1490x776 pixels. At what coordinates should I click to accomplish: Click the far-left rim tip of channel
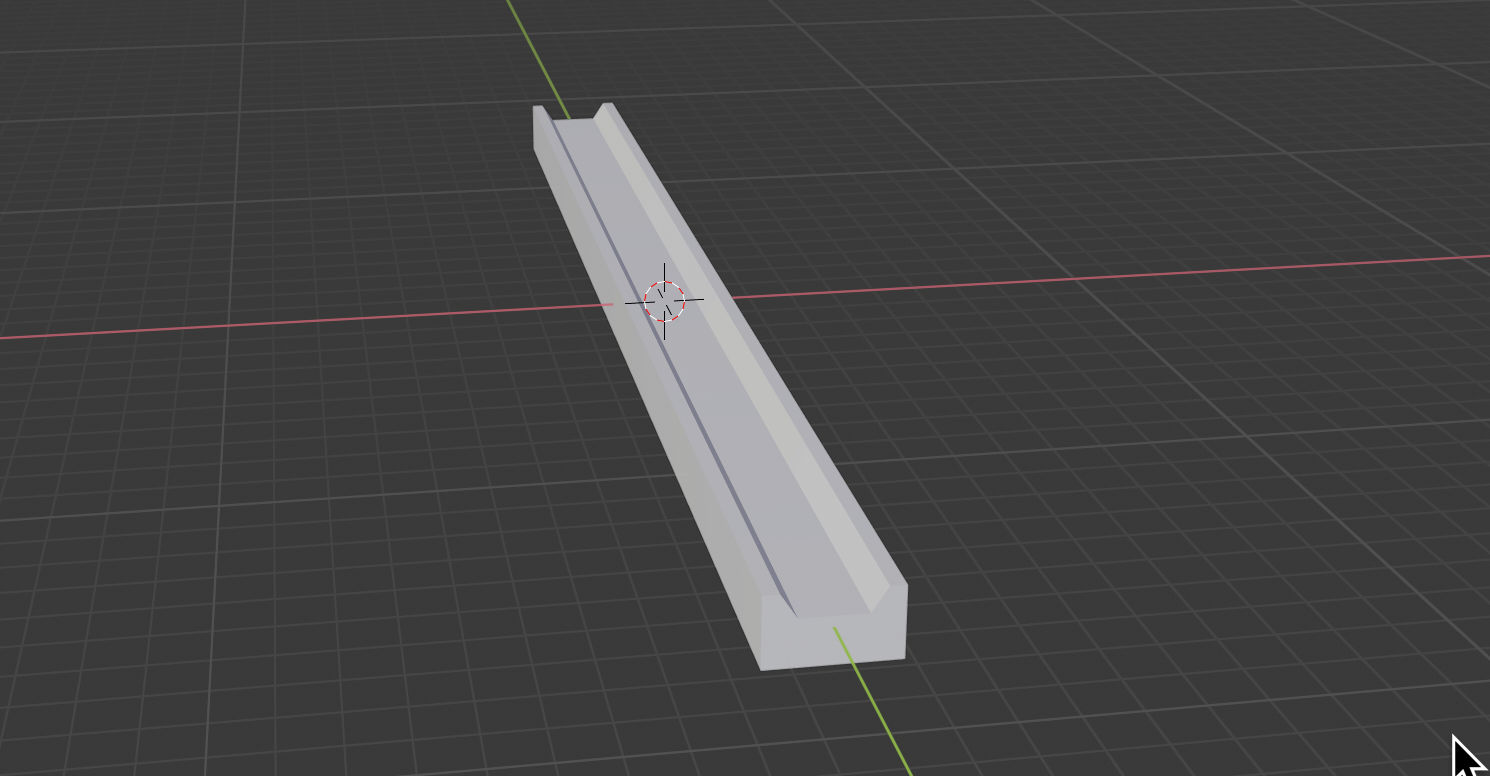[538, 108]
